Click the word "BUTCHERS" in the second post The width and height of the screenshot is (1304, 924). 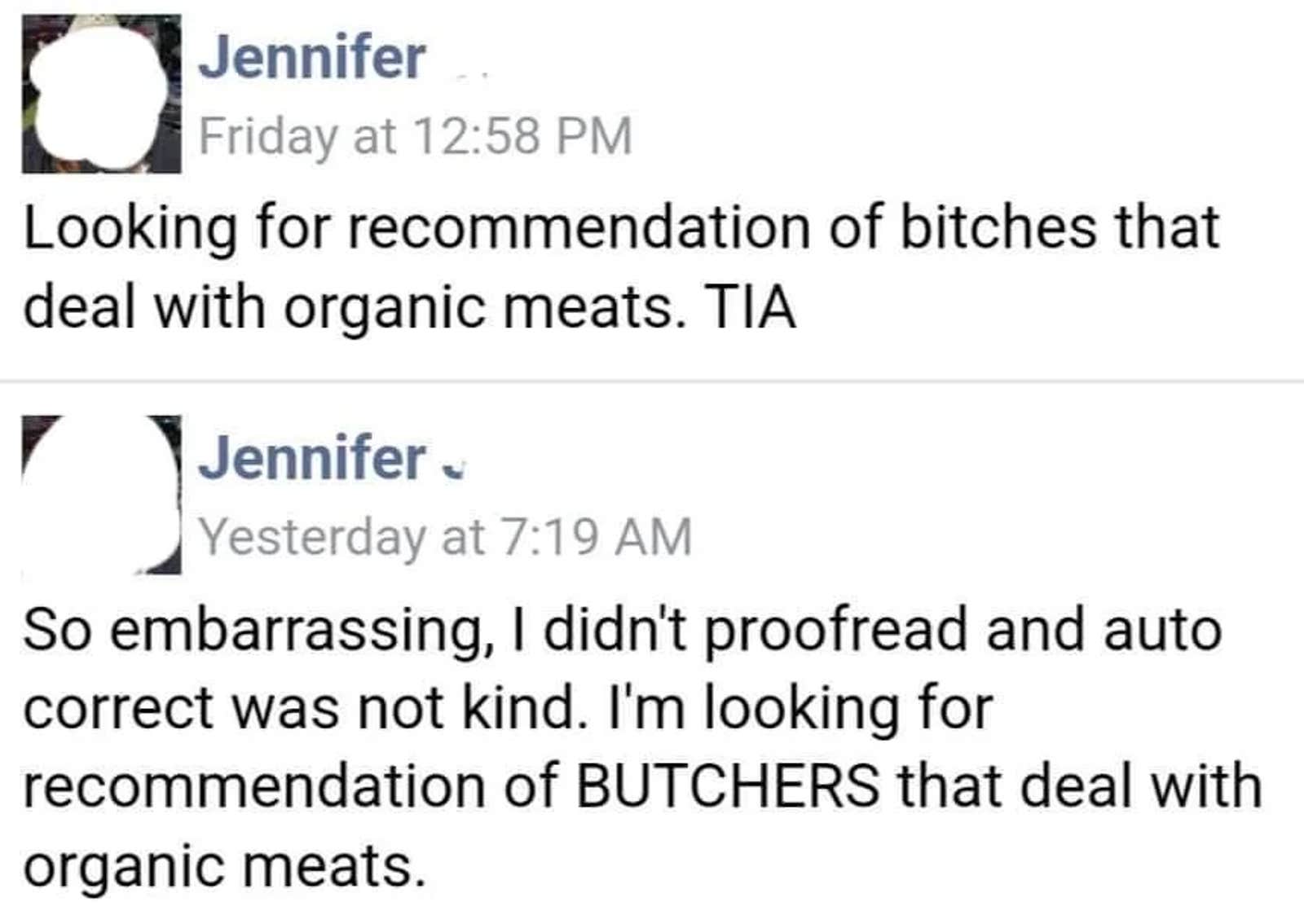[728, 786]
